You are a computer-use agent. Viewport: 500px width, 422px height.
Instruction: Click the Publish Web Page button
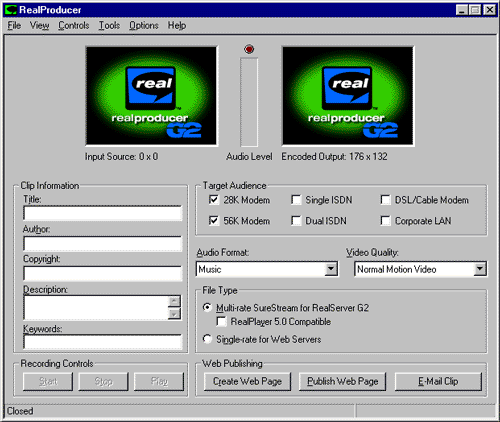(343, 381)
